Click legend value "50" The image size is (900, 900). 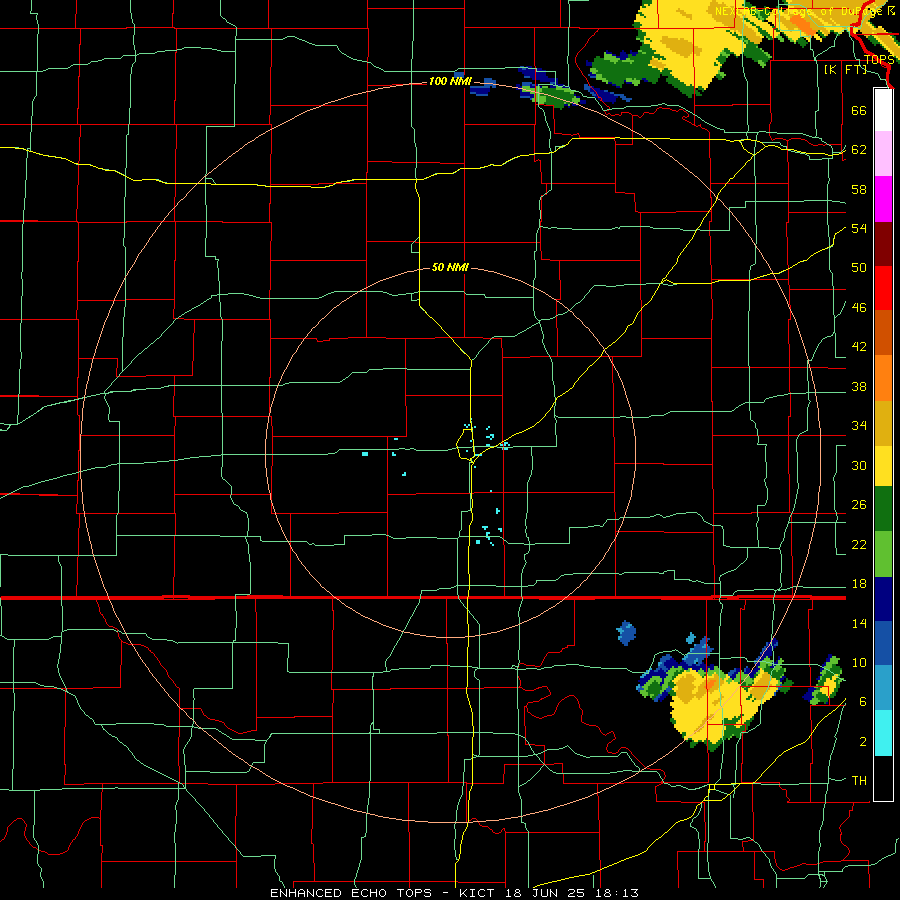point(859,268)
